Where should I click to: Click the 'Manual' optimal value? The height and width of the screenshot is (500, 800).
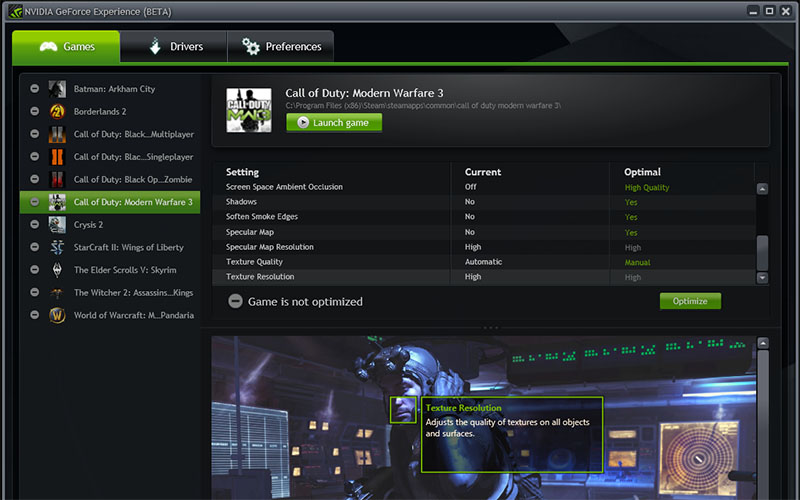(x=637, y=262)
